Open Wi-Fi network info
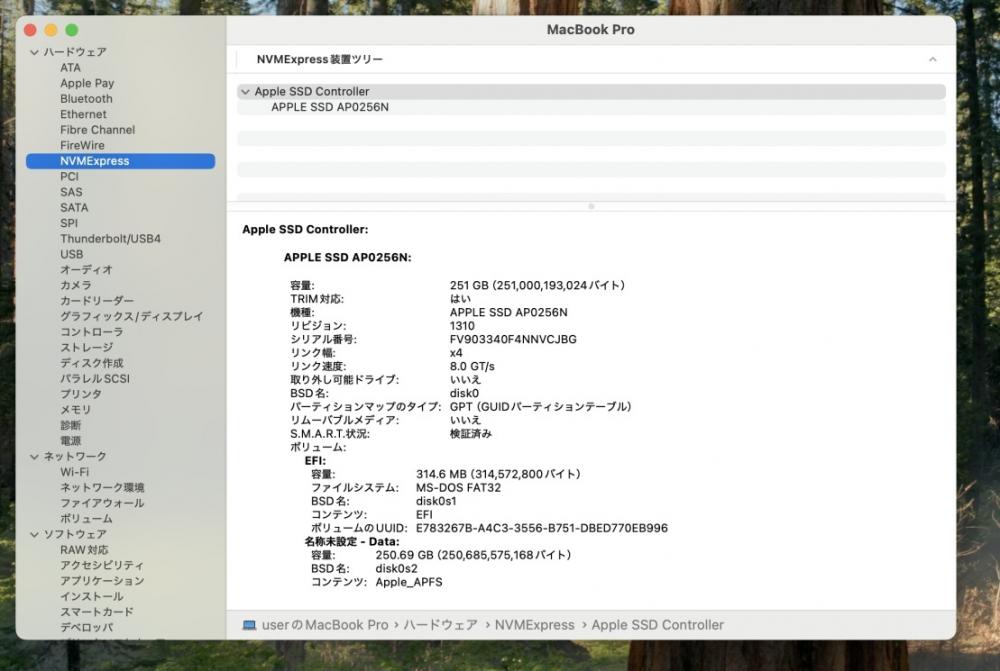The width and height of the screenshot is (1000, 671). click(x=75, y=472)
